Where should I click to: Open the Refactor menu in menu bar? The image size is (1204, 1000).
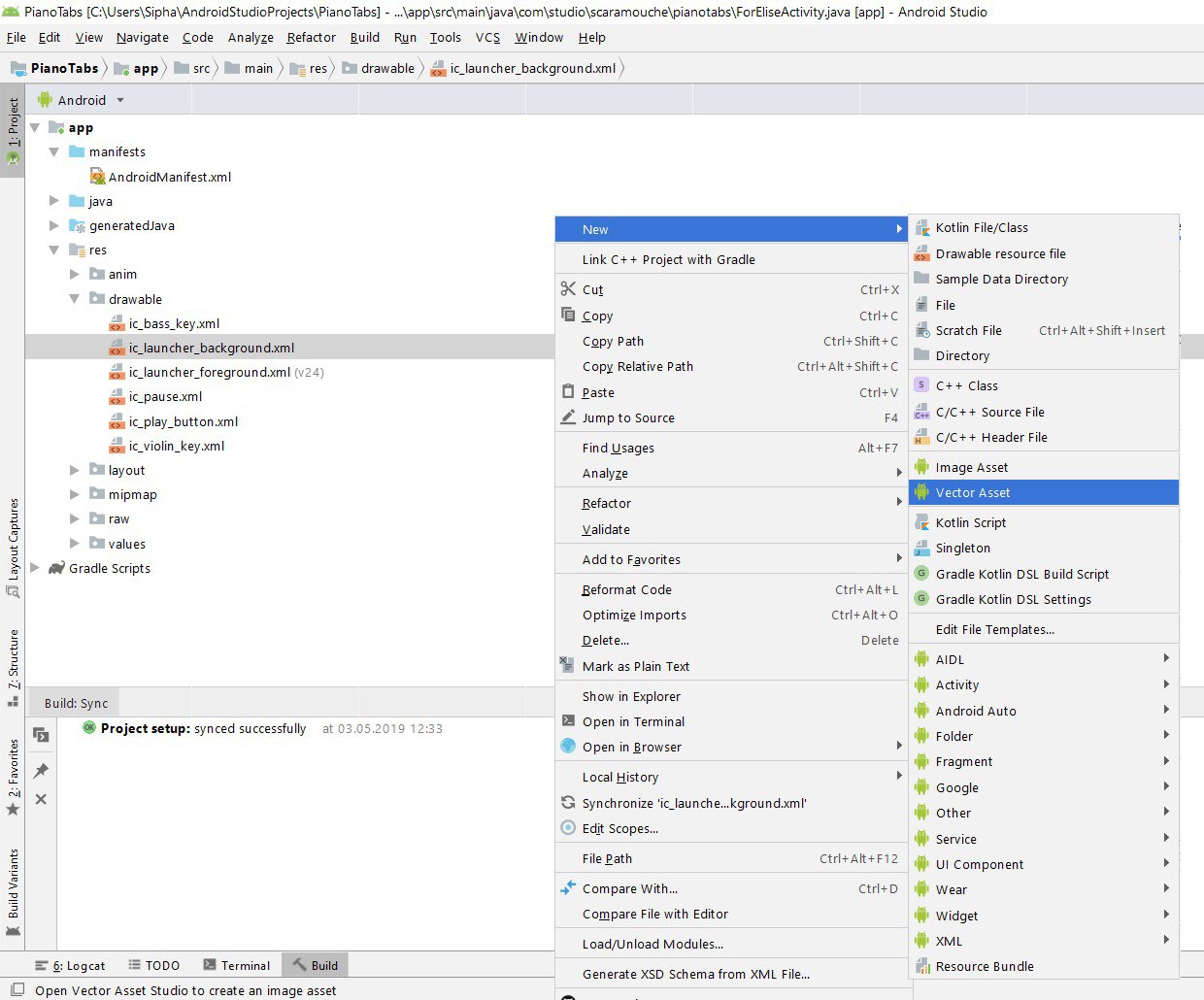tap(311, 37)
